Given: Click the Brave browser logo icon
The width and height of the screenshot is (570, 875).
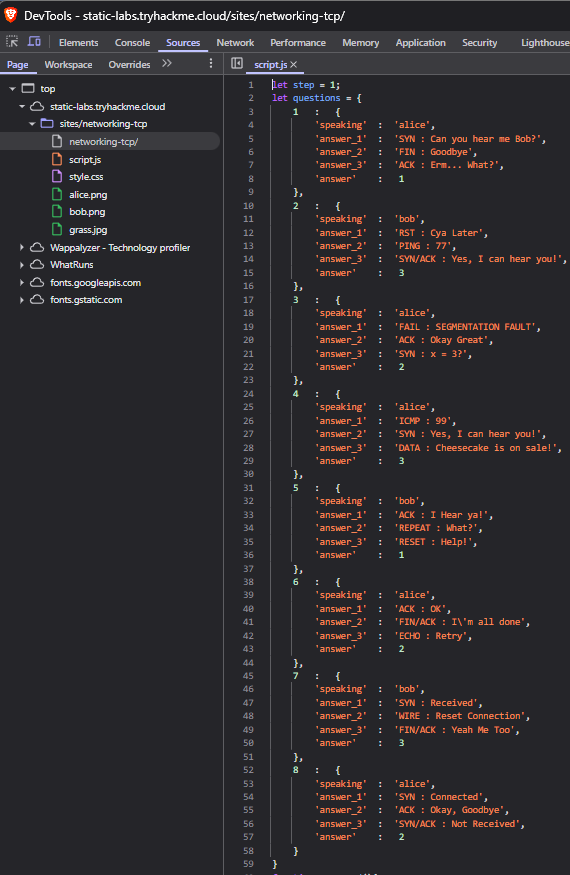Looking at the screenshot, I should [11, 15].
